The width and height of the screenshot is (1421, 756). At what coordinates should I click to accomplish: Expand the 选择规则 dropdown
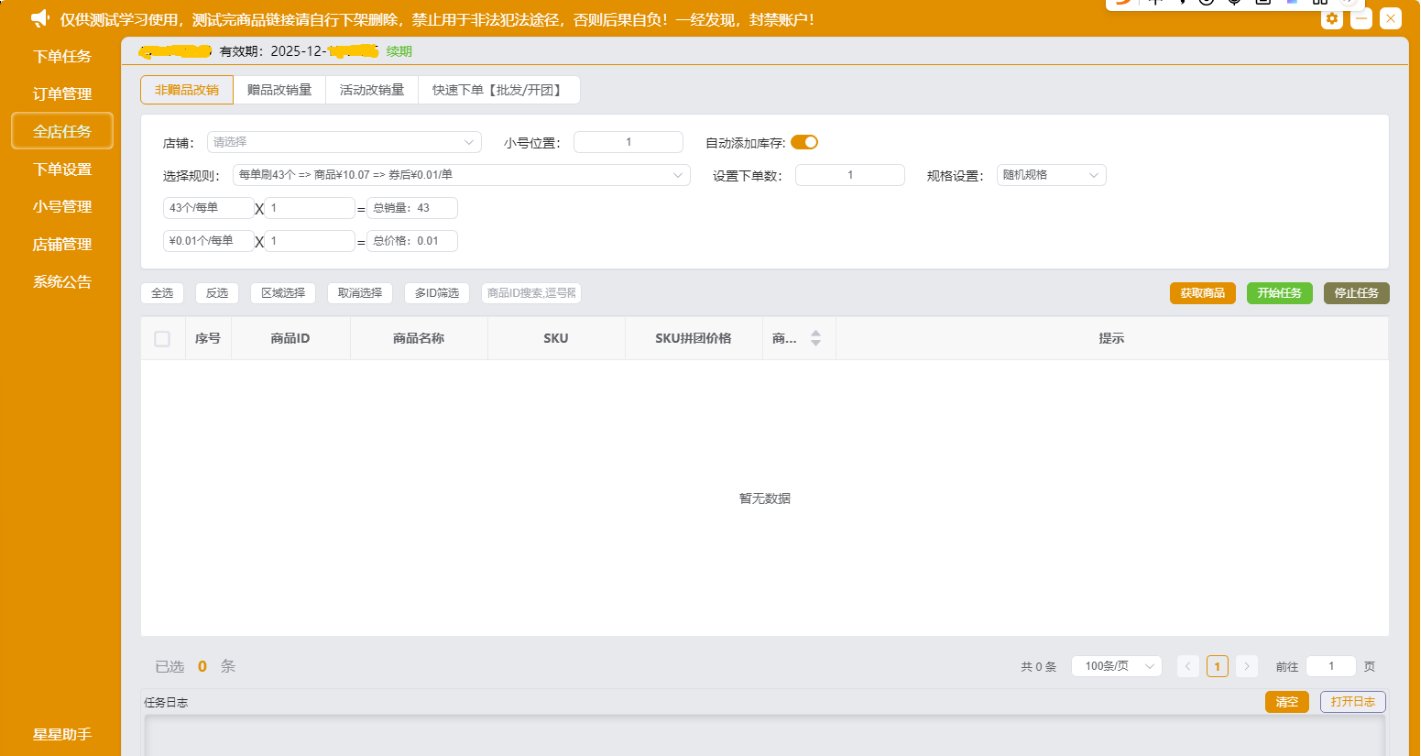(x=461, y=175)
